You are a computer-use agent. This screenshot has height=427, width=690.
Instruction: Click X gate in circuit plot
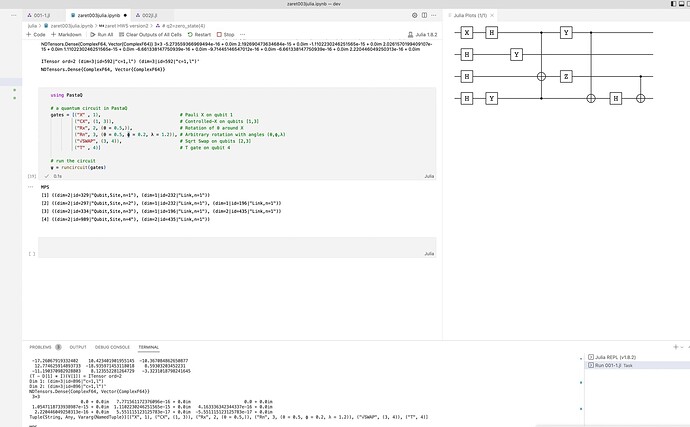(x=466, y=32)
